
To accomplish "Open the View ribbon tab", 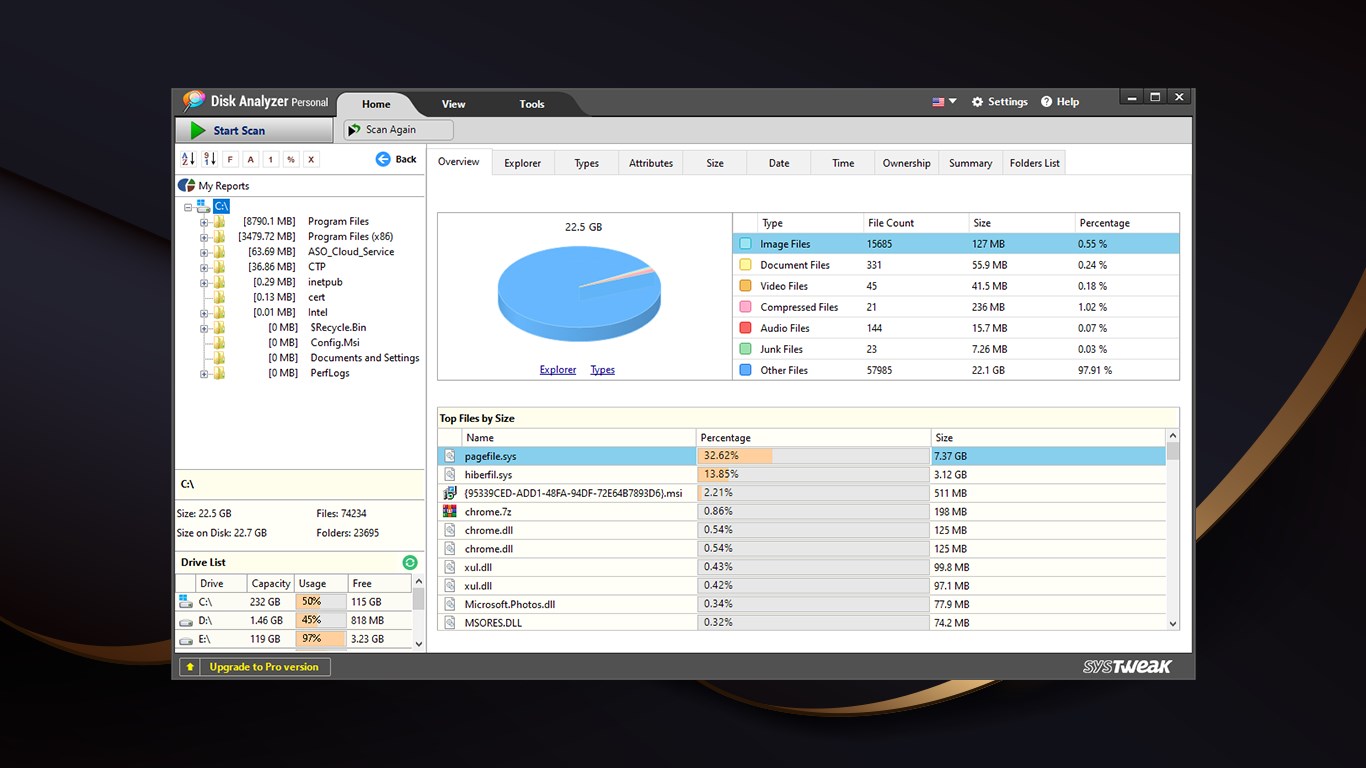I will [454, 104].
